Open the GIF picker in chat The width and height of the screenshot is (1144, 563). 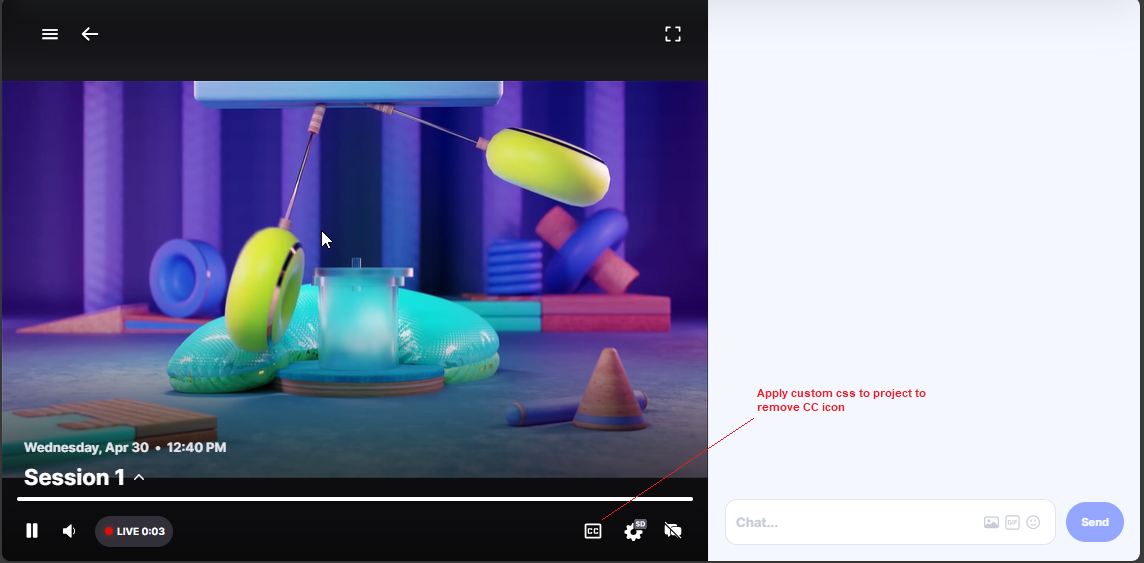(x=1012, y=522)
